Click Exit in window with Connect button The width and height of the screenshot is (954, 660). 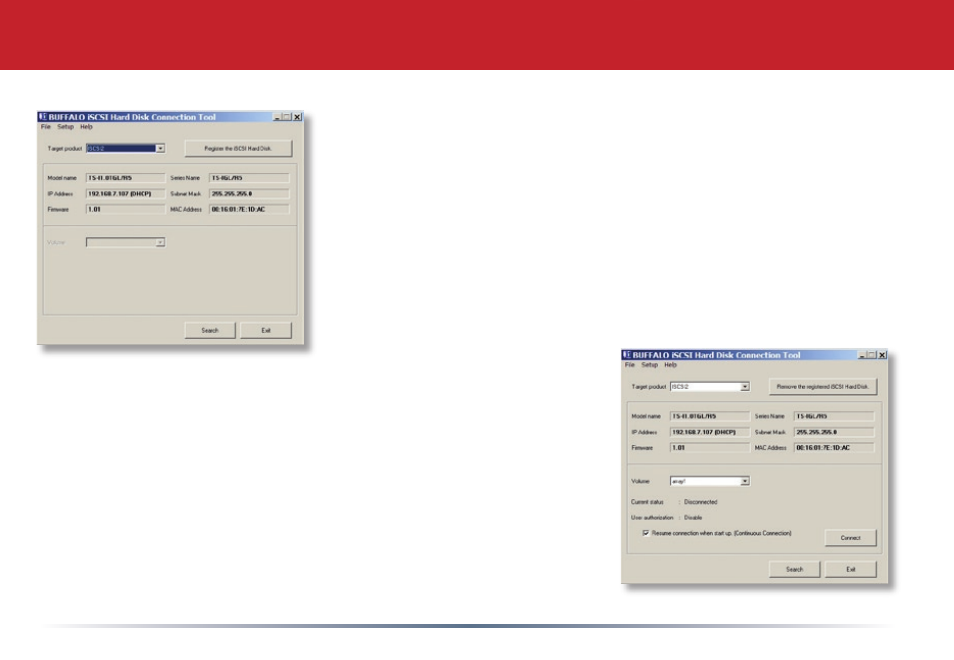[851, 569]
